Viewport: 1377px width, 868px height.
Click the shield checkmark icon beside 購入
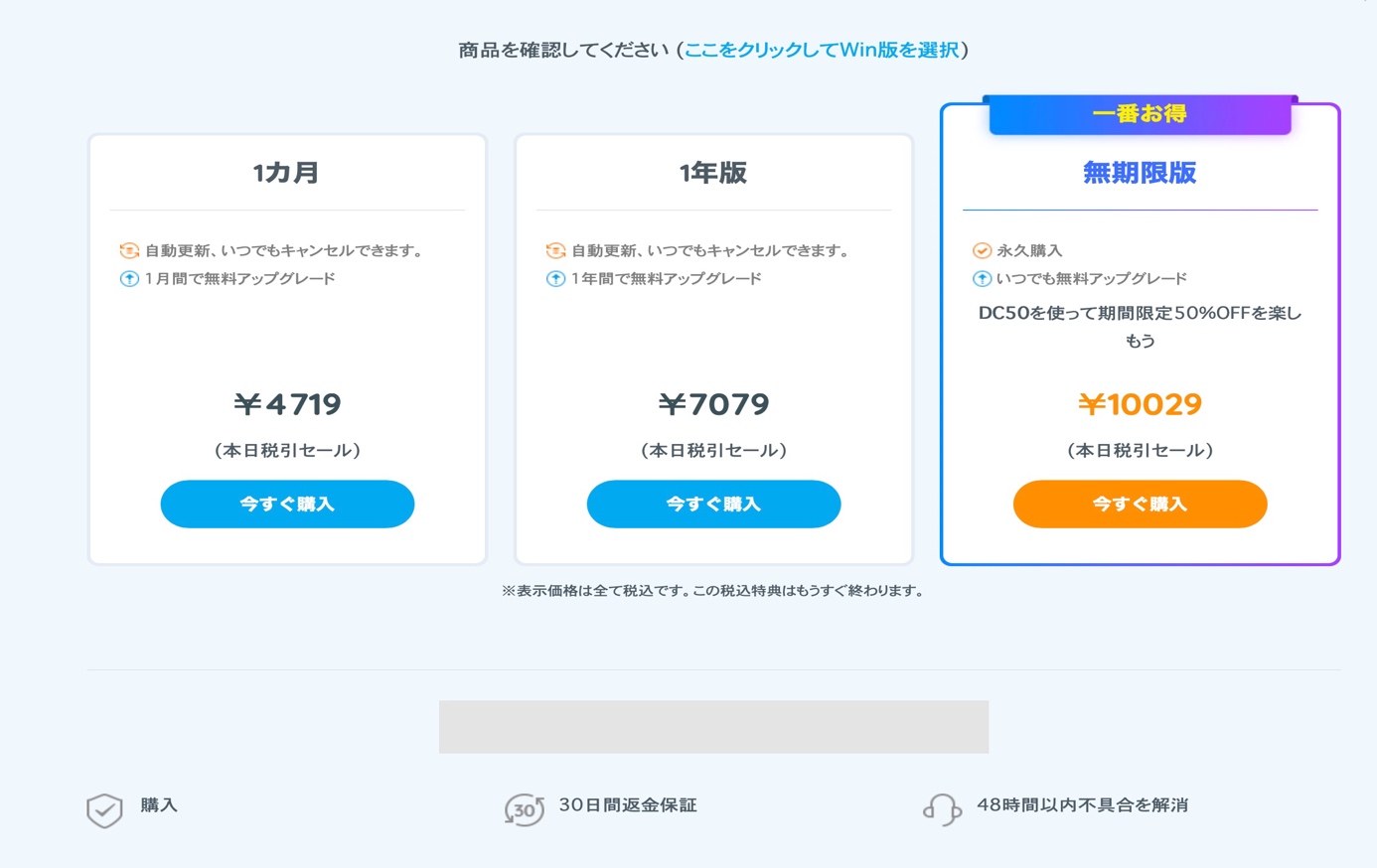(x=104, y=810)
